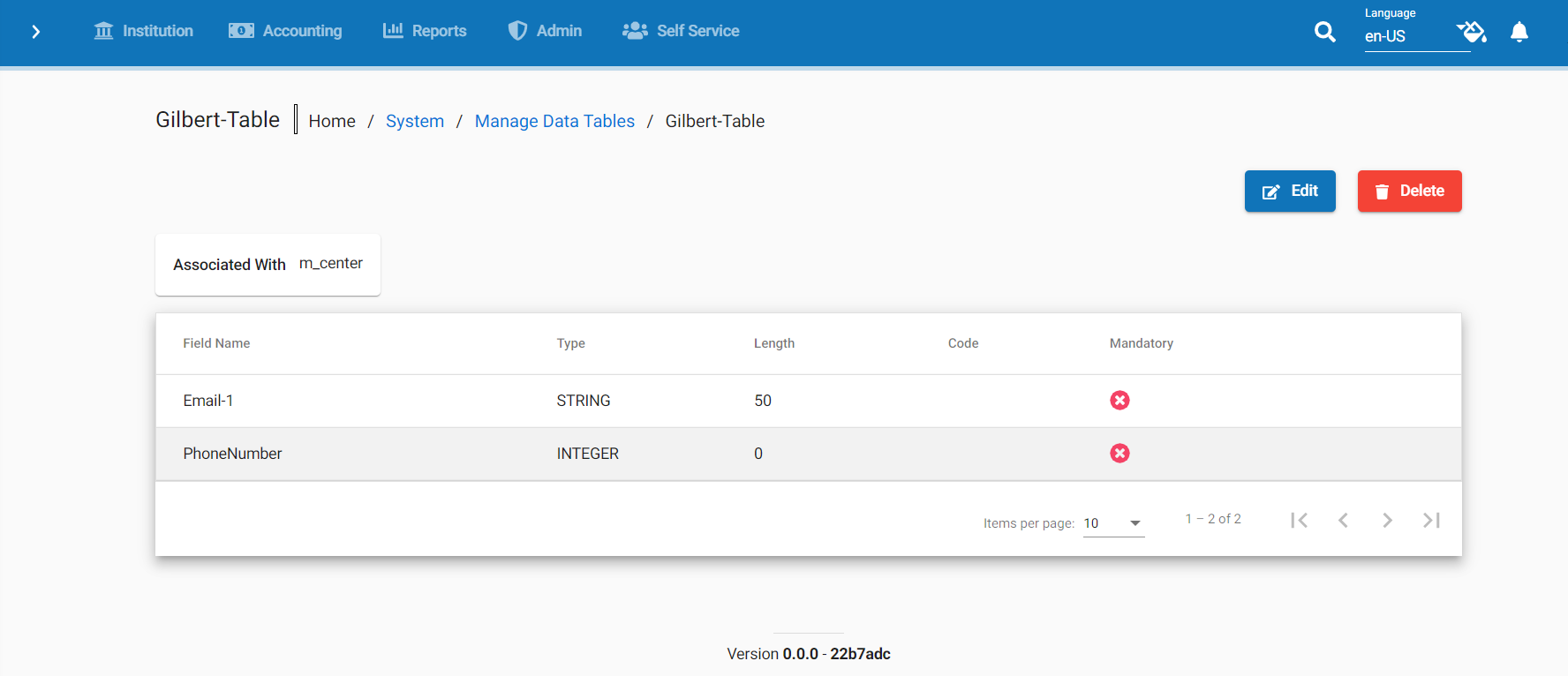Go to next page of table
The image size is (1568, 676).
click(1387, 521)
